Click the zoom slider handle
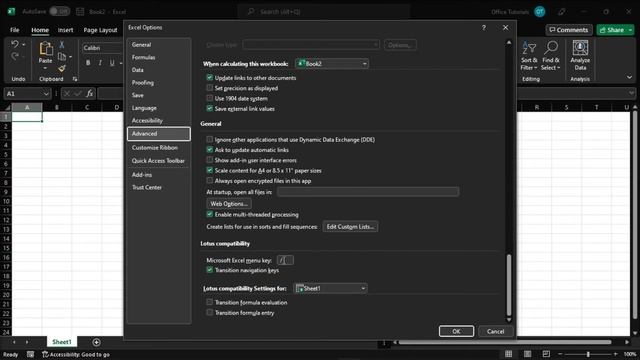This screenshot has width=640, height=360. click(x=588, y=354)
